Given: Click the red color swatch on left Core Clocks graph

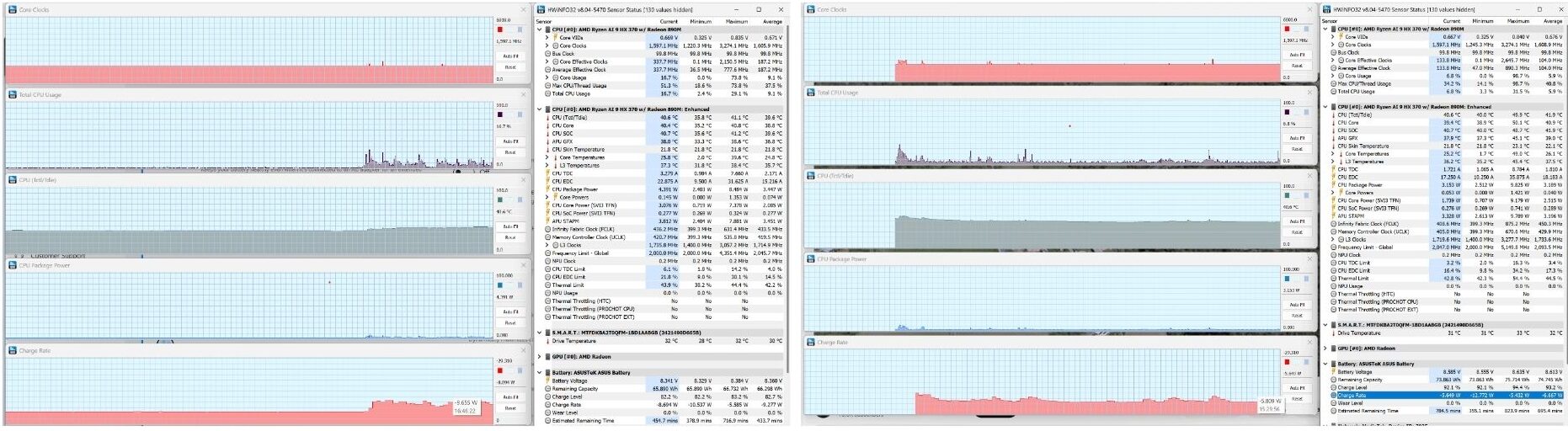Looking at the screenshot, I should tap(499, 29).
